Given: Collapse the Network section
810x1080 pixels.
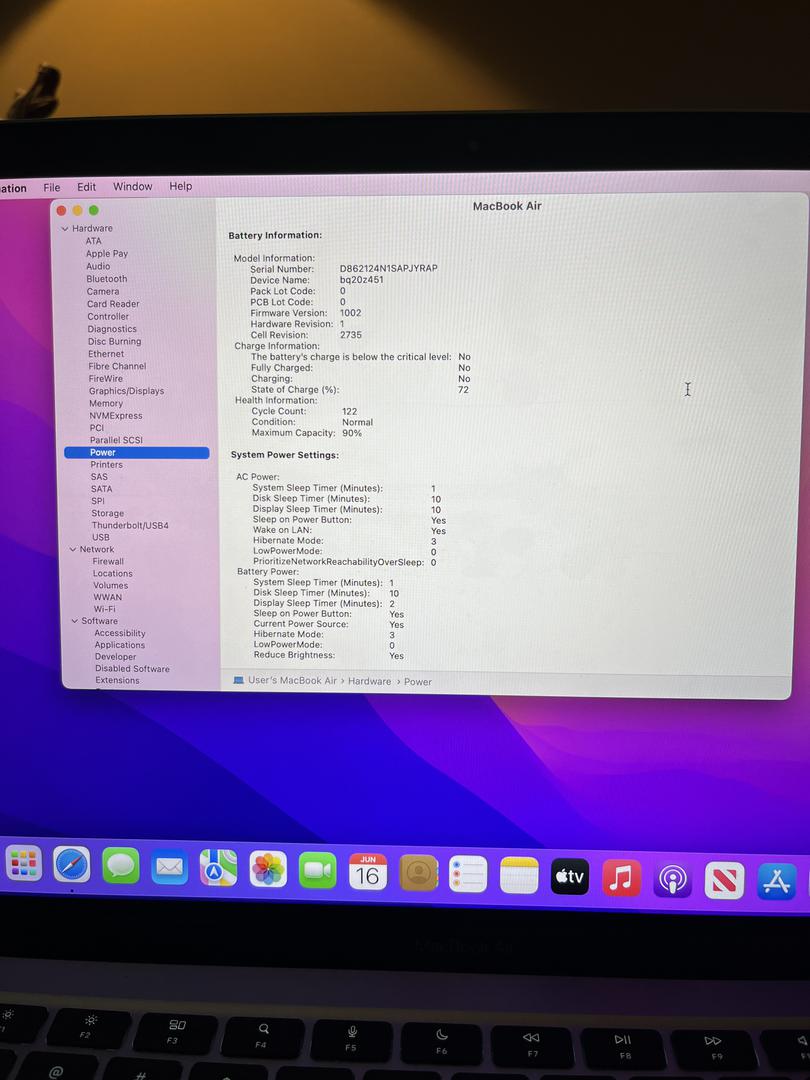Looking at the screenshot, I should point(73,550).
